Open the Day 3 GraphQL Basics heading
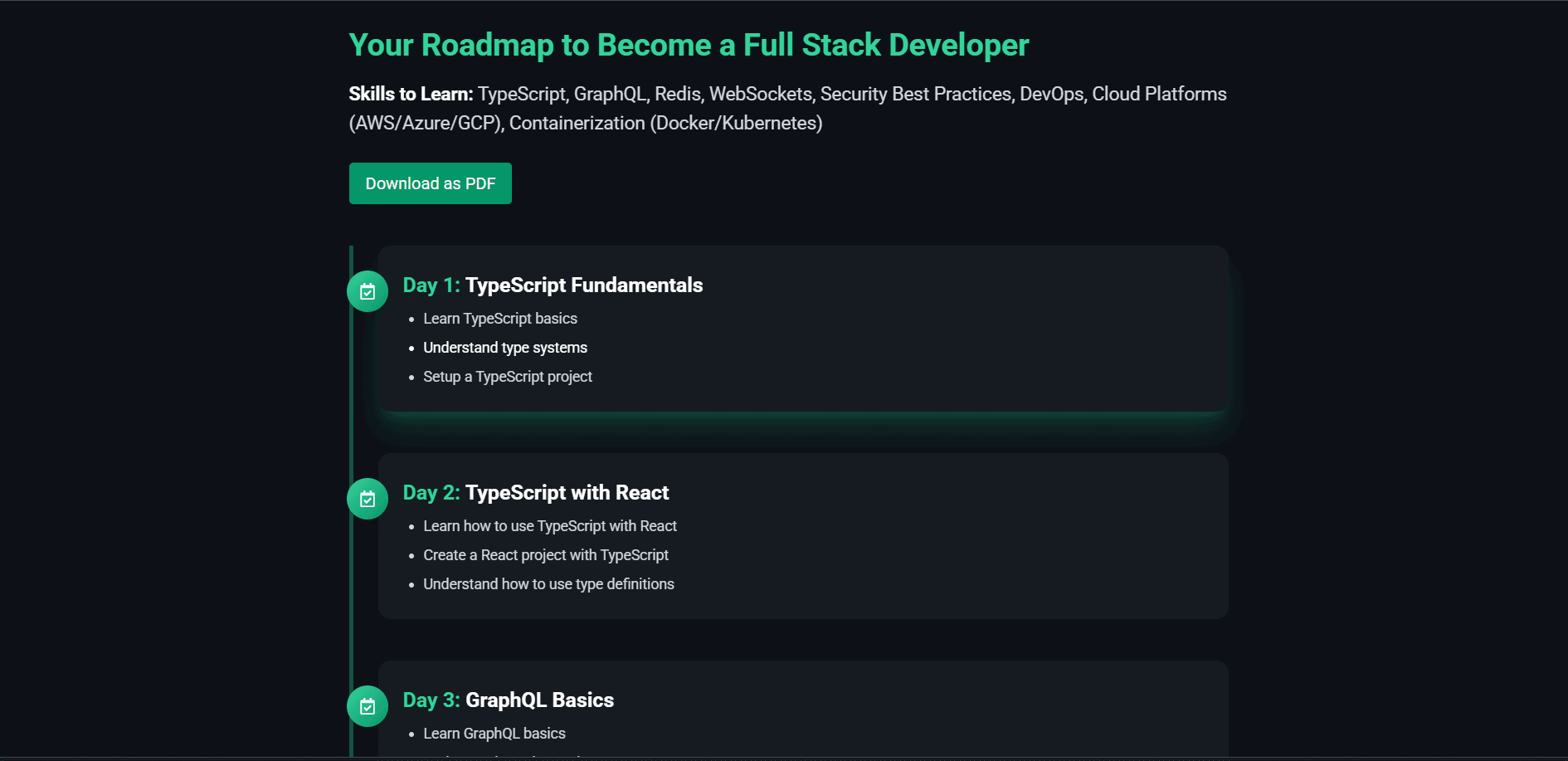Viewport: 1568px width, 761px height. pyautogui.click(x=508, y=700)
